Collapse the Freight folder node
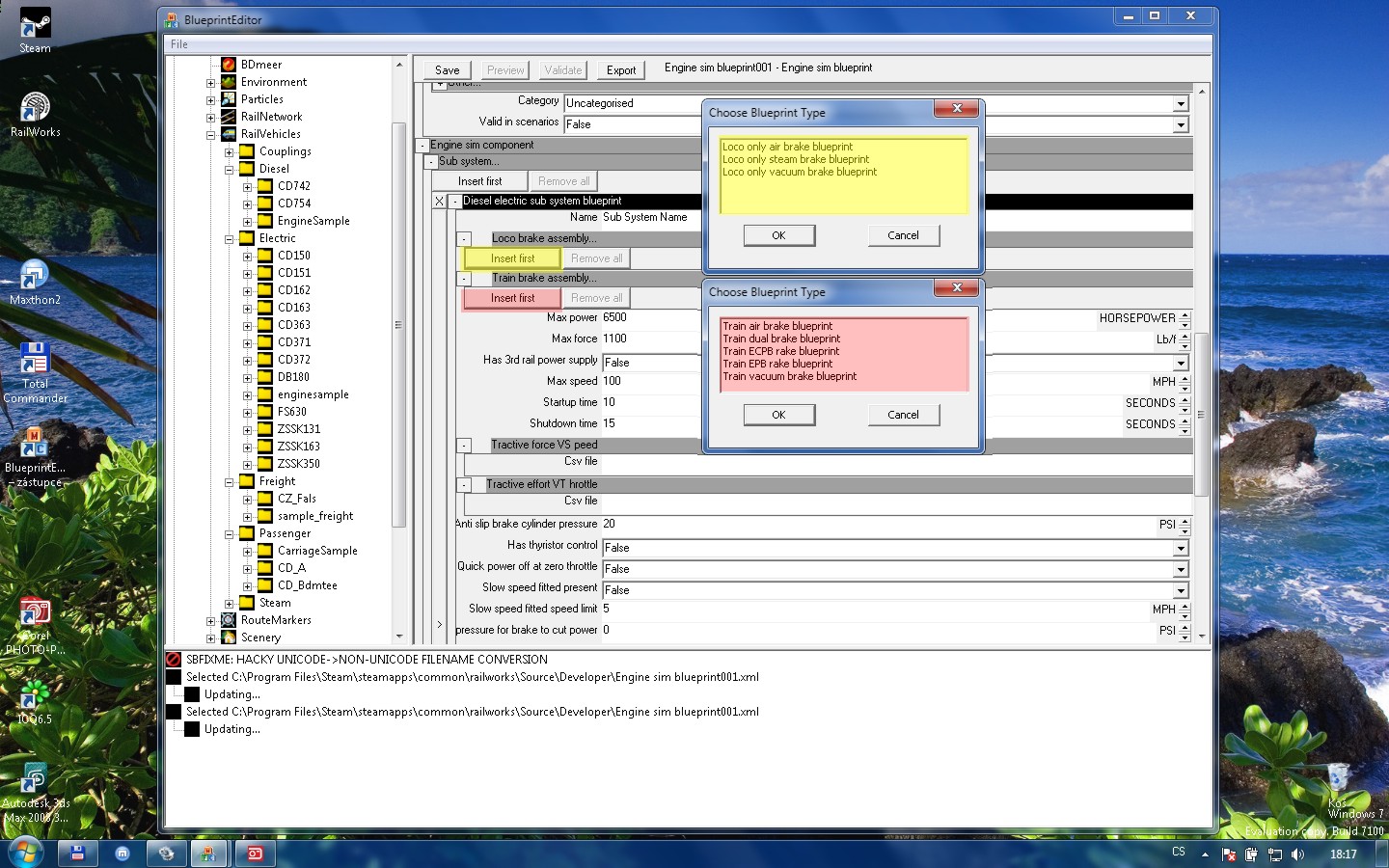 pyautogui.click(x=230, y=482)
